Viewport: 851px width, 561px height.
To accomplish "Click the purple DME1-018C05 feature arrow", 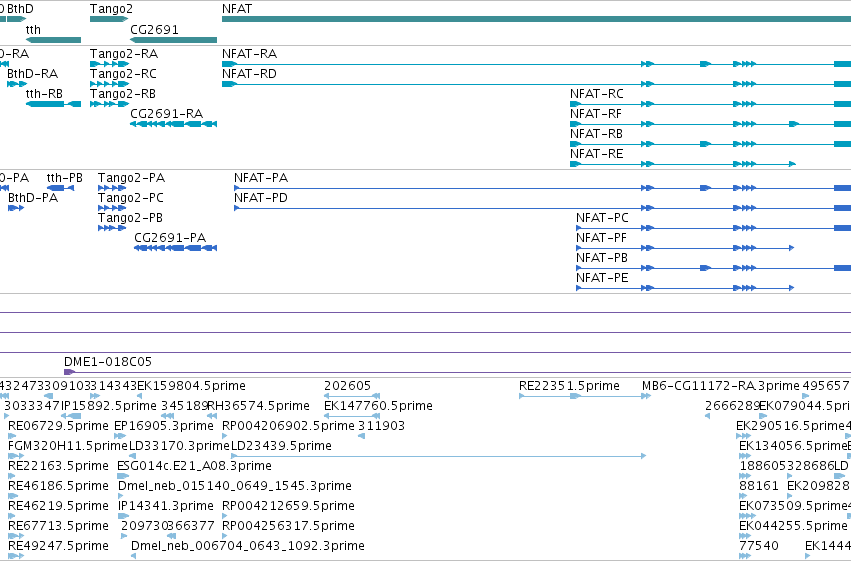I will click(69, 372).
